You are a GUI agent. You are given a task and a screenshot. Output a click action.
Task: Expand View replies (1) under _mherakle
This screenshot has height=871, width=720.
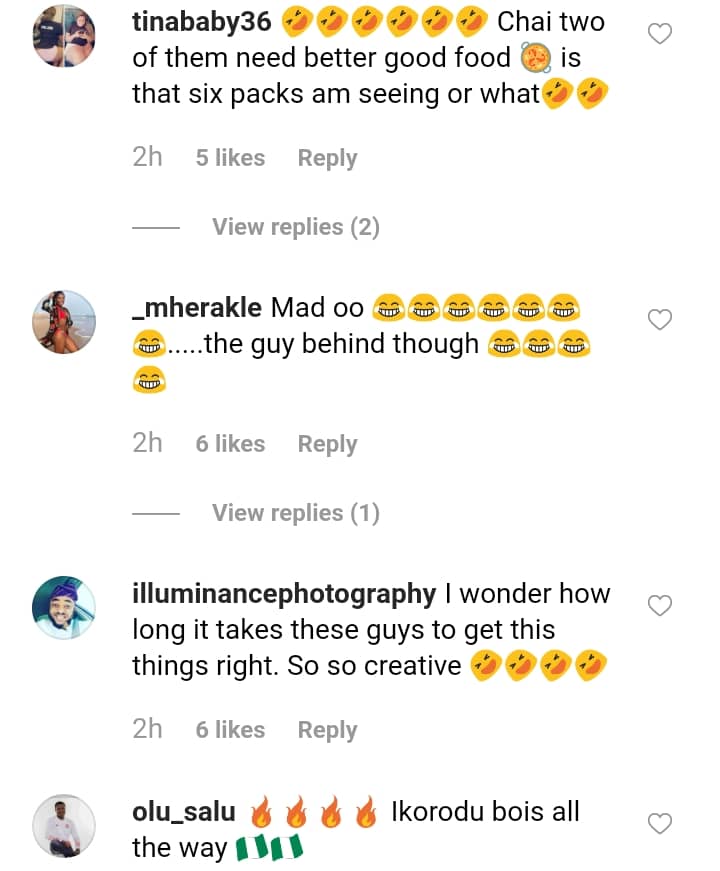(295, 513)
